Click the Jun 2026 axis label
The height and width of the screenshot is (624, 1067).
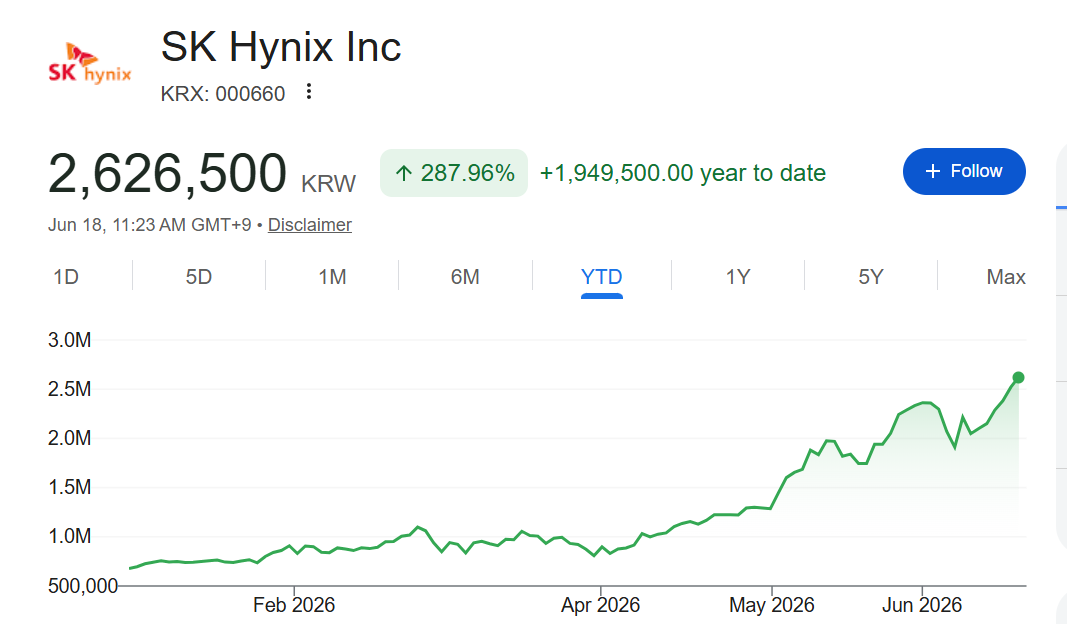click(x=922, y=605)
